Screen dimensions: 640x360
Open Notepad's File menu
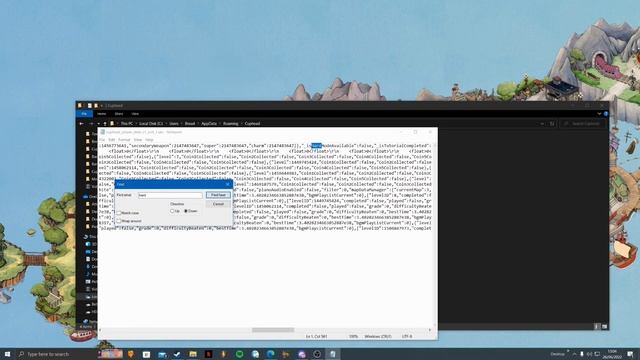102,140
